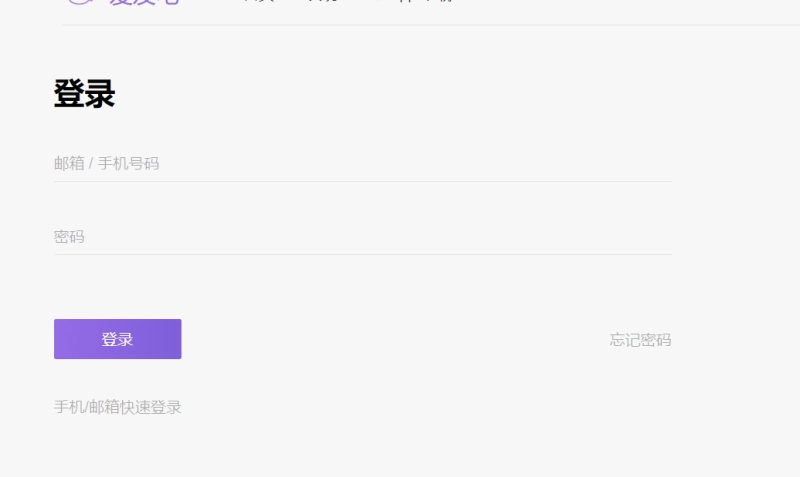Click the purple 登录 button

118,339
